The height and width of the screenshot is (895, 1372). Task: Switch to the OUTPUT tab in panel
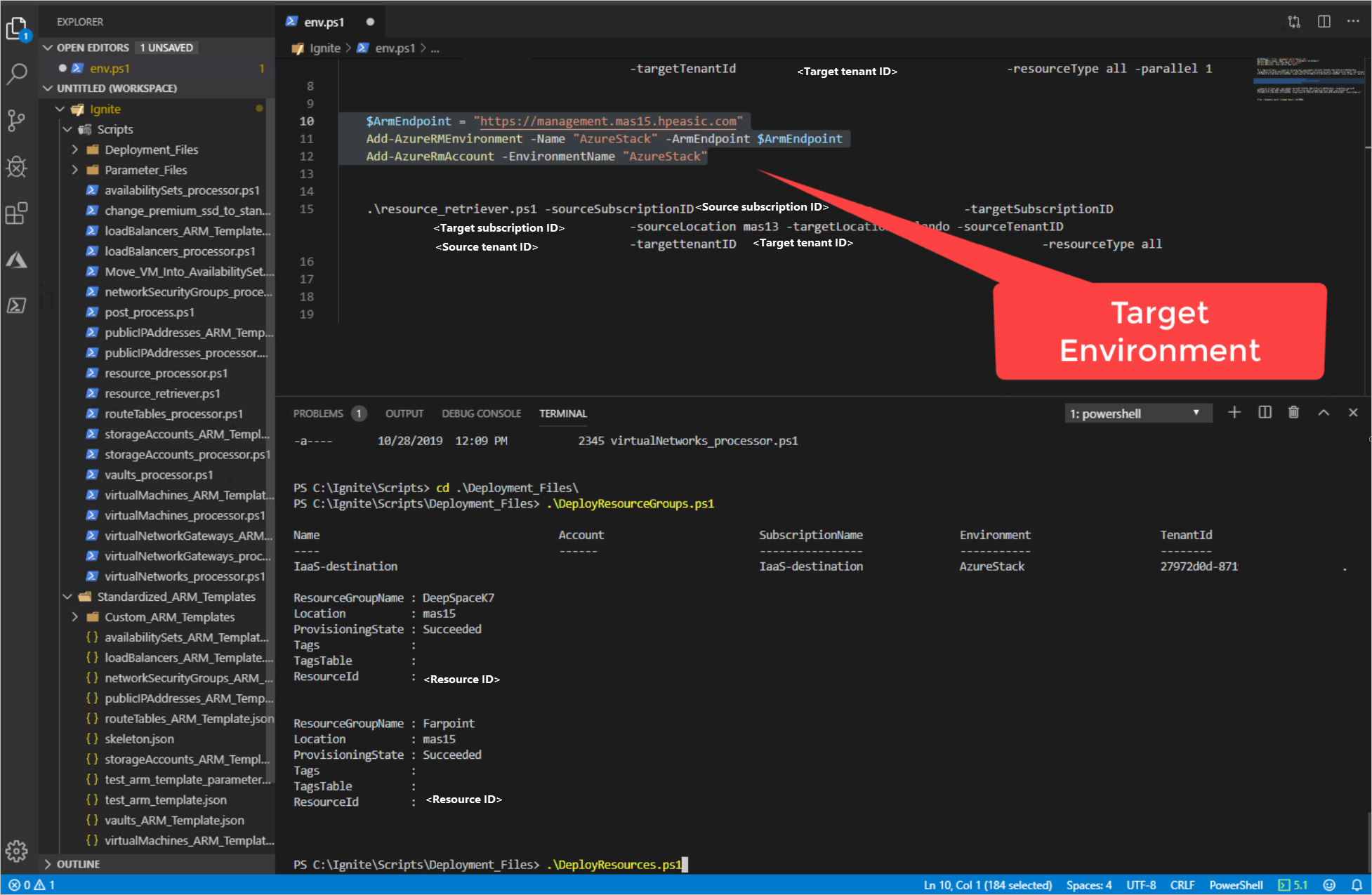402,412
